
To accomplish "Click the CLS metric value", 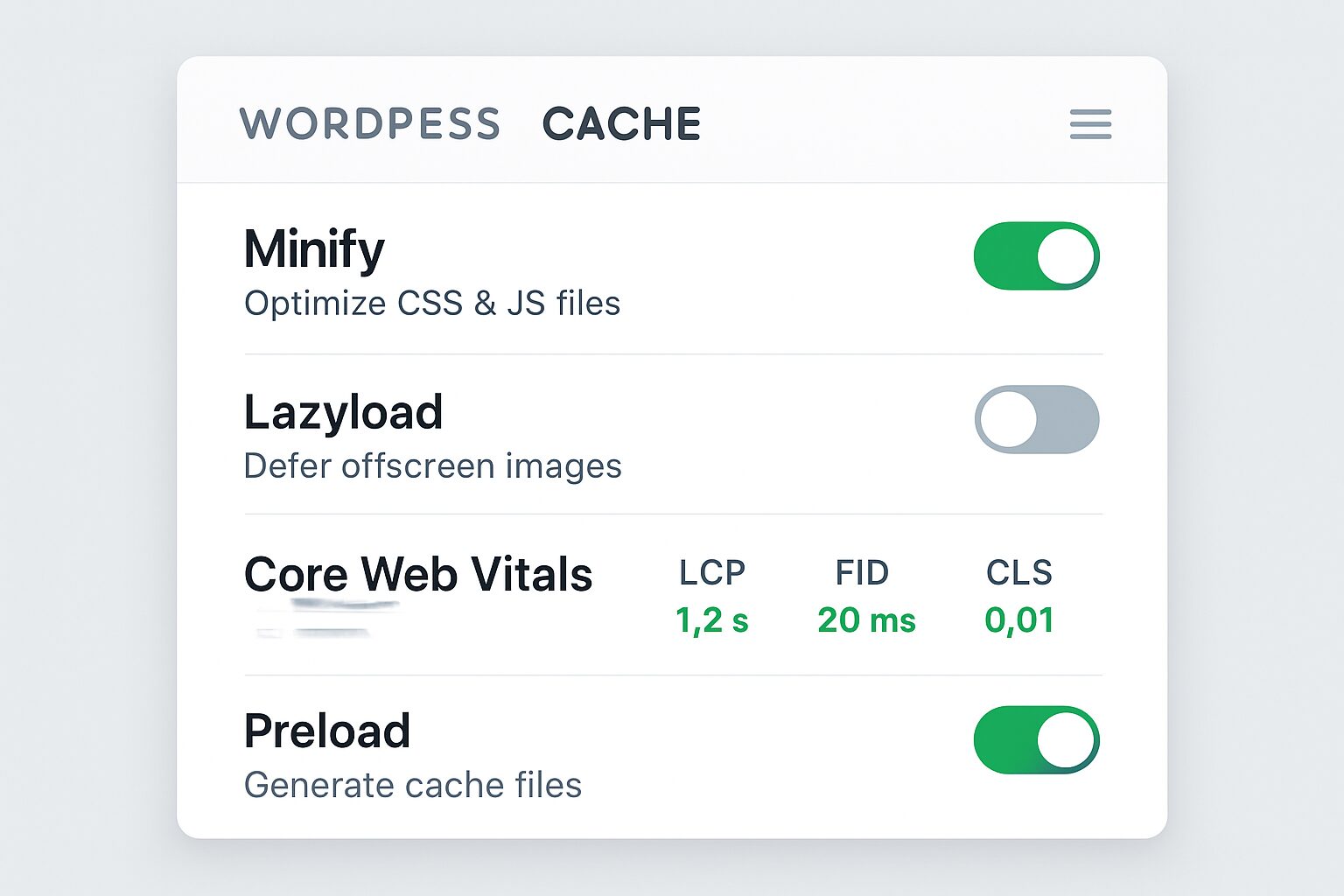I will tap(1020, 620).
